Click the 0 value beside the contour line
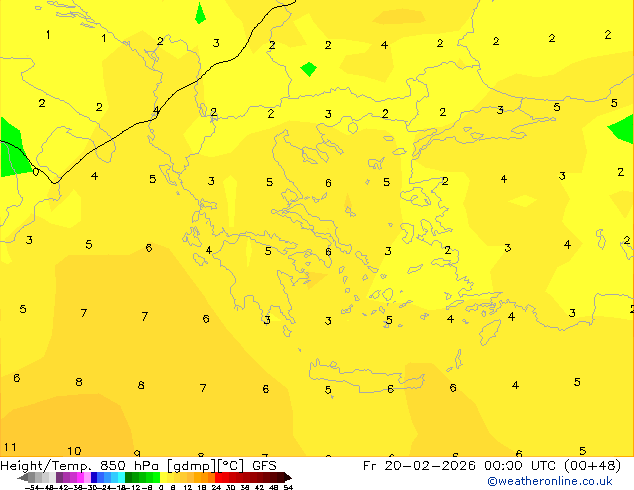 coord(36,172)
